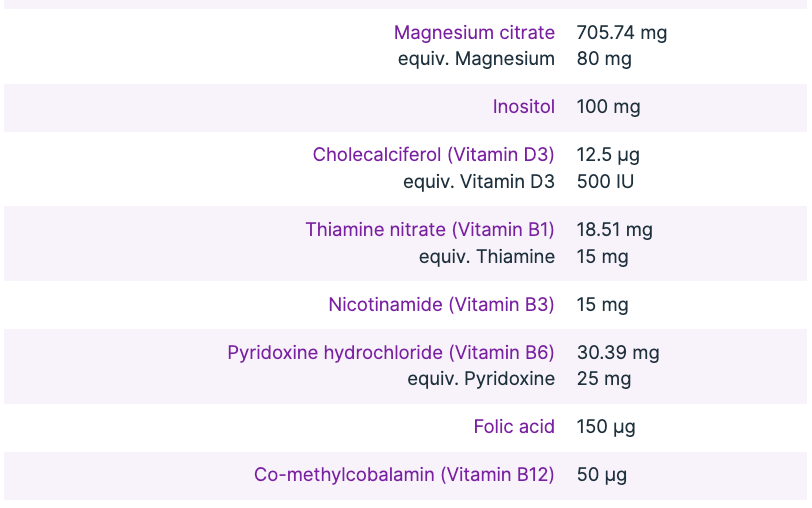Click the Inositol link
812x508 pixels.
pos(523,107)
